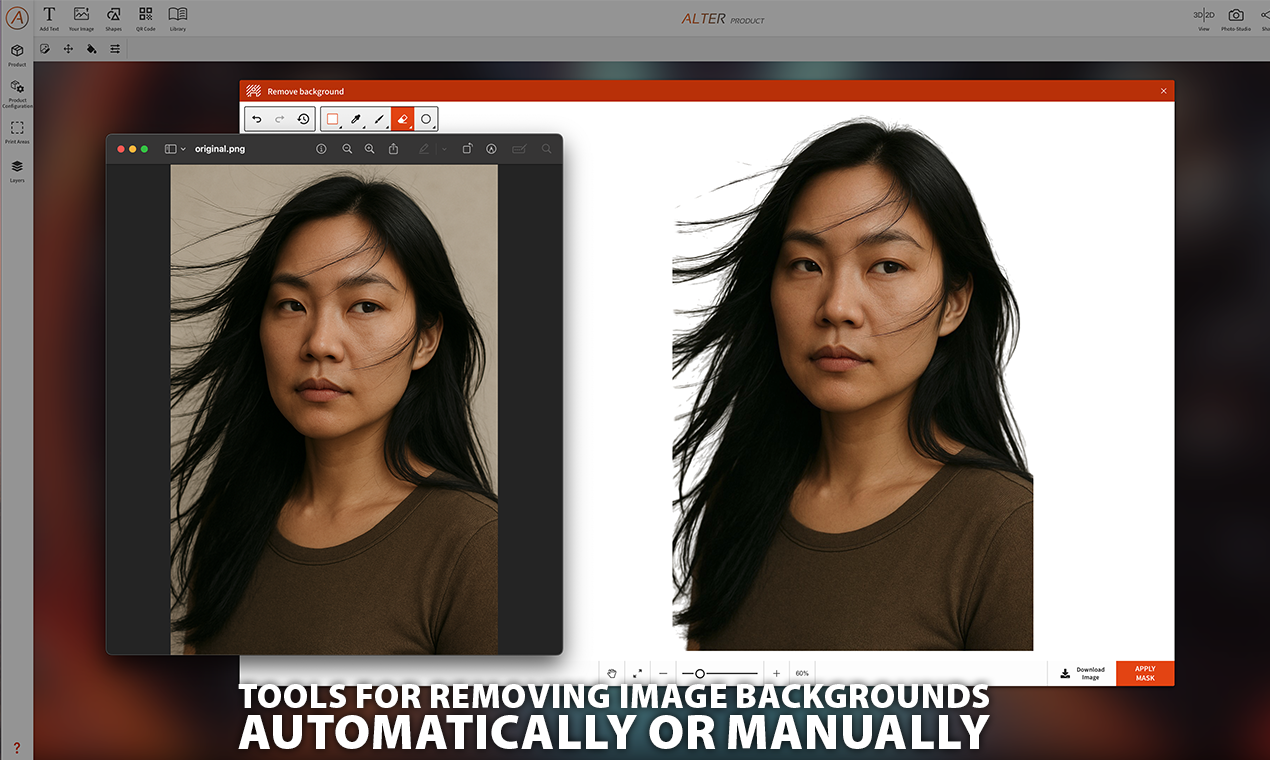The height and width of the screenshot is (760, 1270).
Task: Select the Add Text tool
Action: click(49, 18)
